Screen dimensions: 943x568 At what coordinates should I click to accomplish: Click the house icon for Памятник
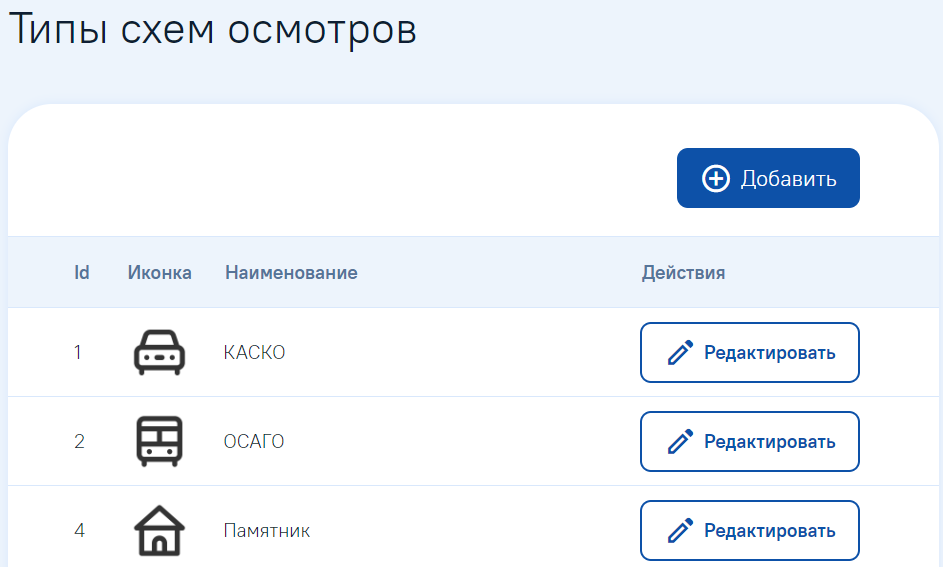(x=159, y=530)
